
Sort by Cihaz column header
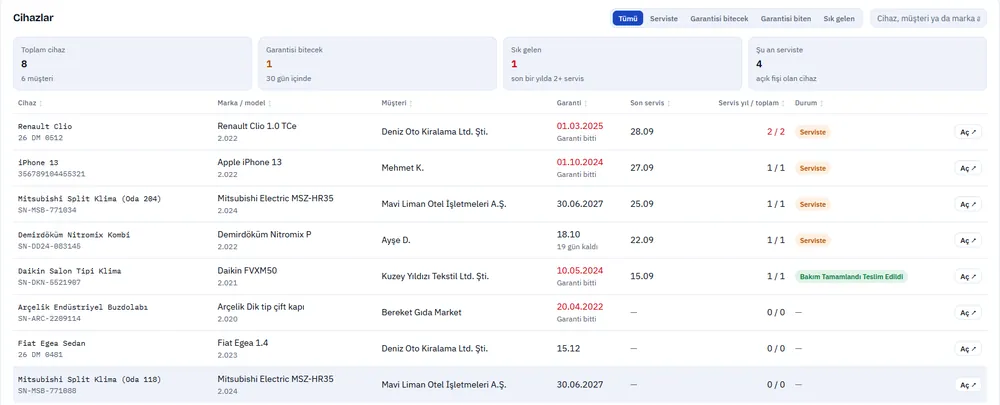tap(30, 103)
